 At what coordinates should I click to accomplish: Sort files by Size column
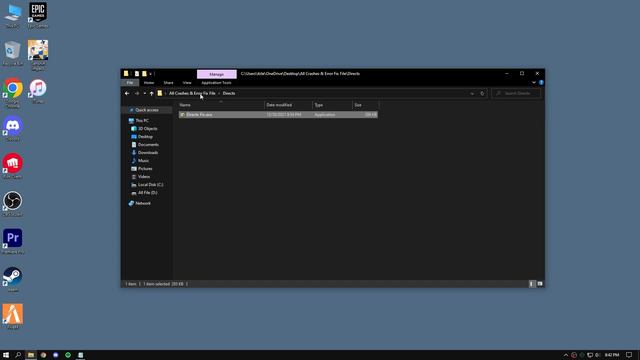(x=365, y=105)
